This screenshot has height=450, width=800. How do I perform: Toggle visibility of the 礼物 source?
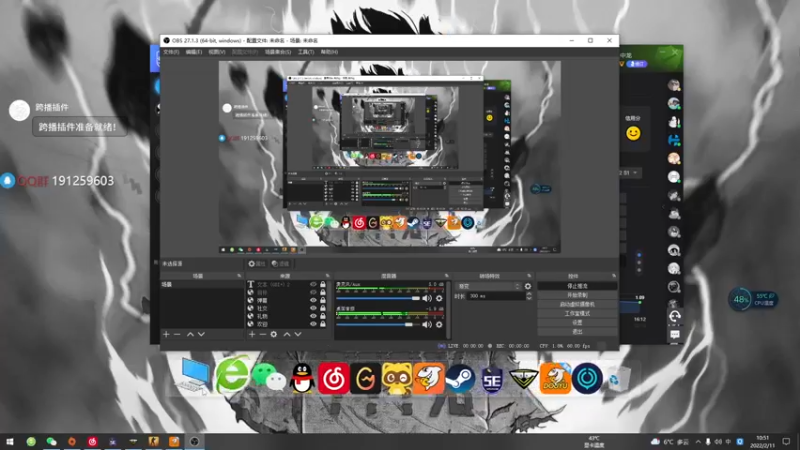[x=313, y=316]
